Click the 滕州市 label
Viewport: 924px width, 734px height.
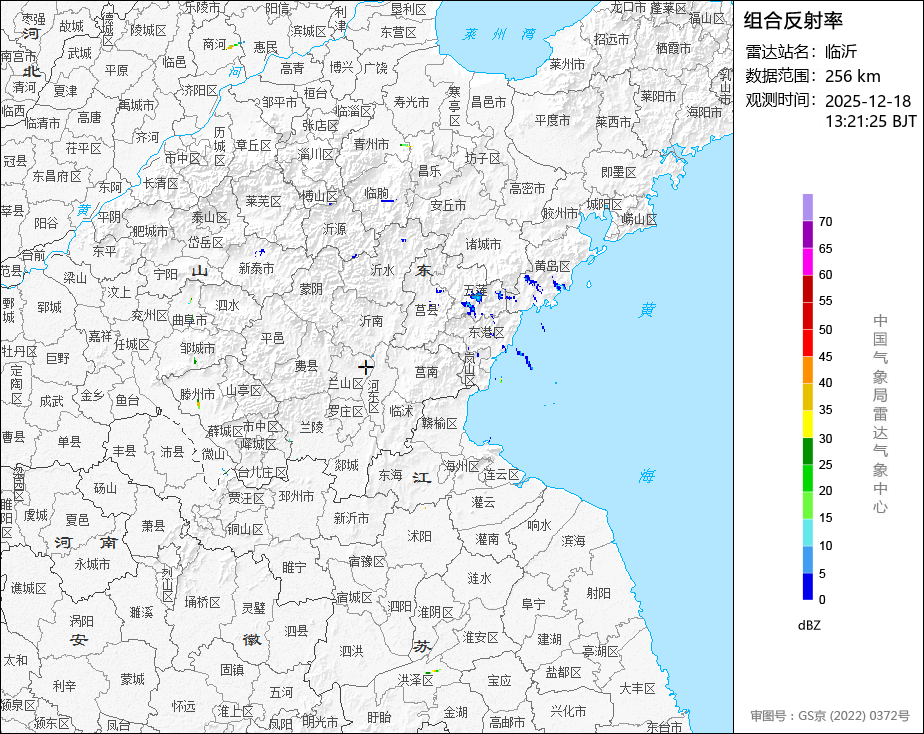click(197, 394)
